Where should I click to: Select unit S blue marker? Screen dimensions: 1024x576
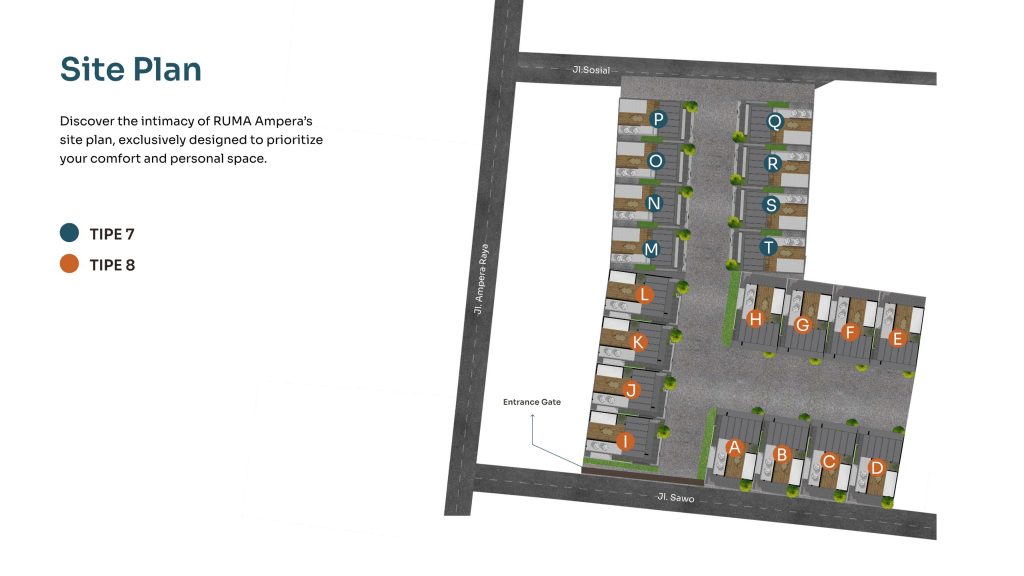(x=770, y=204)
